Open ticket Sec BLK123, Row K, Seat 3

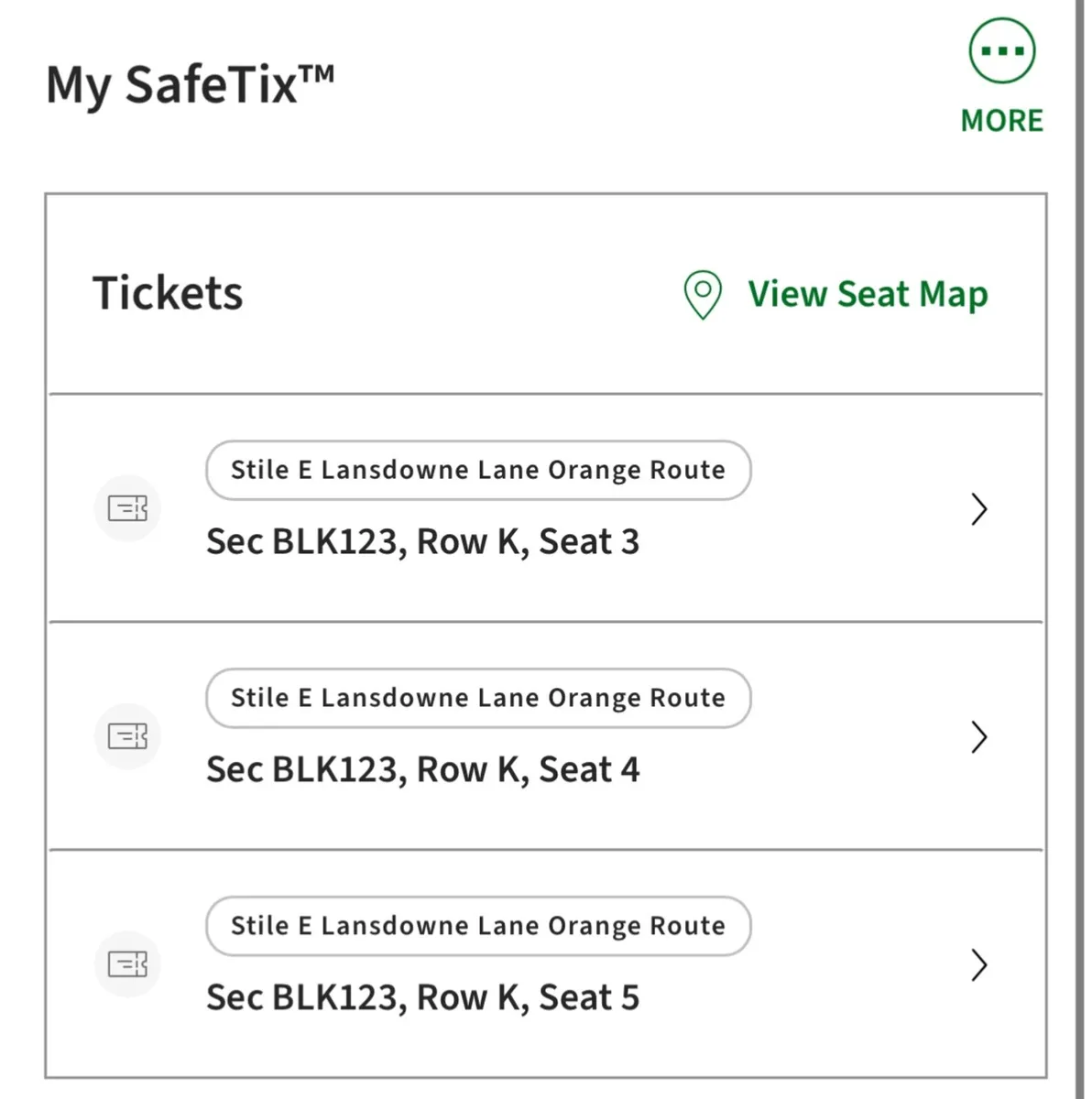[x=422, y=542]
